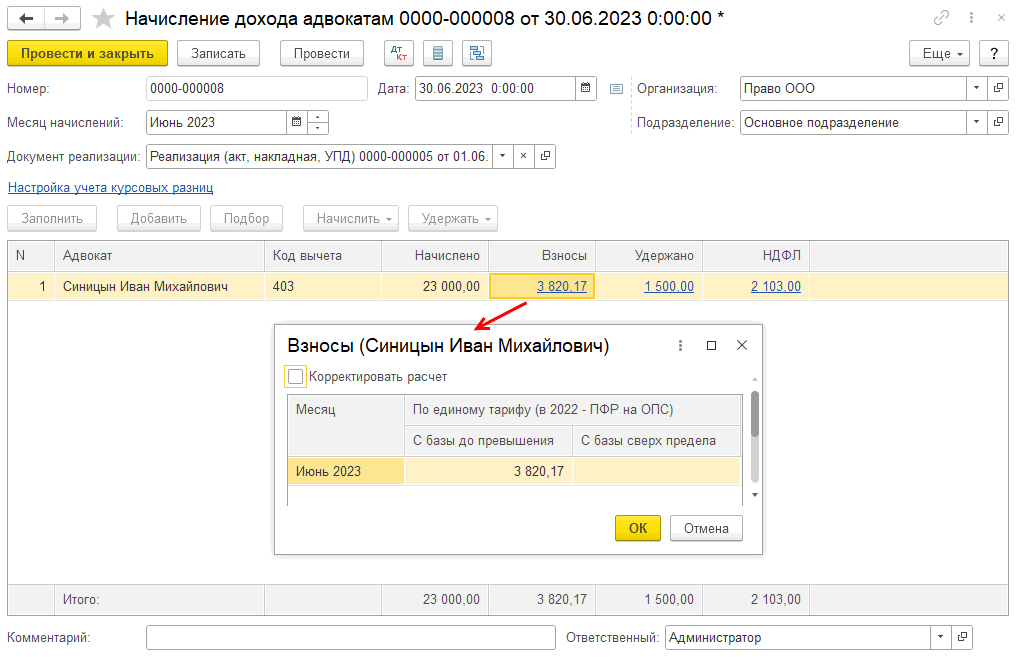Expand the Подразделение dropdown list
The height and width of the screenshot is (657, 1016).
tap(976, 122)
